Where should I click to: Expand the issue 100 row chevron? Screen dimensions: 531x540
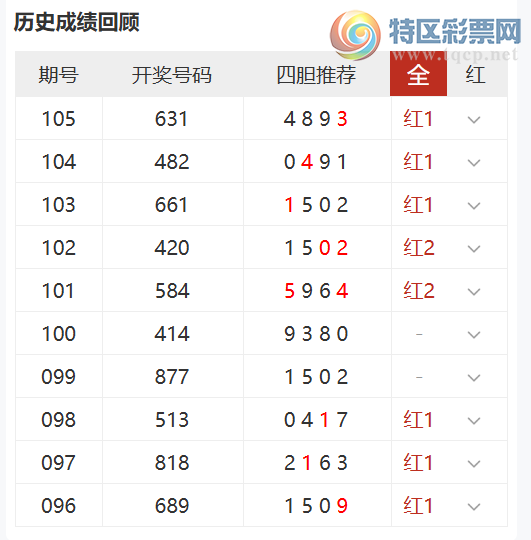click(474, 334)
